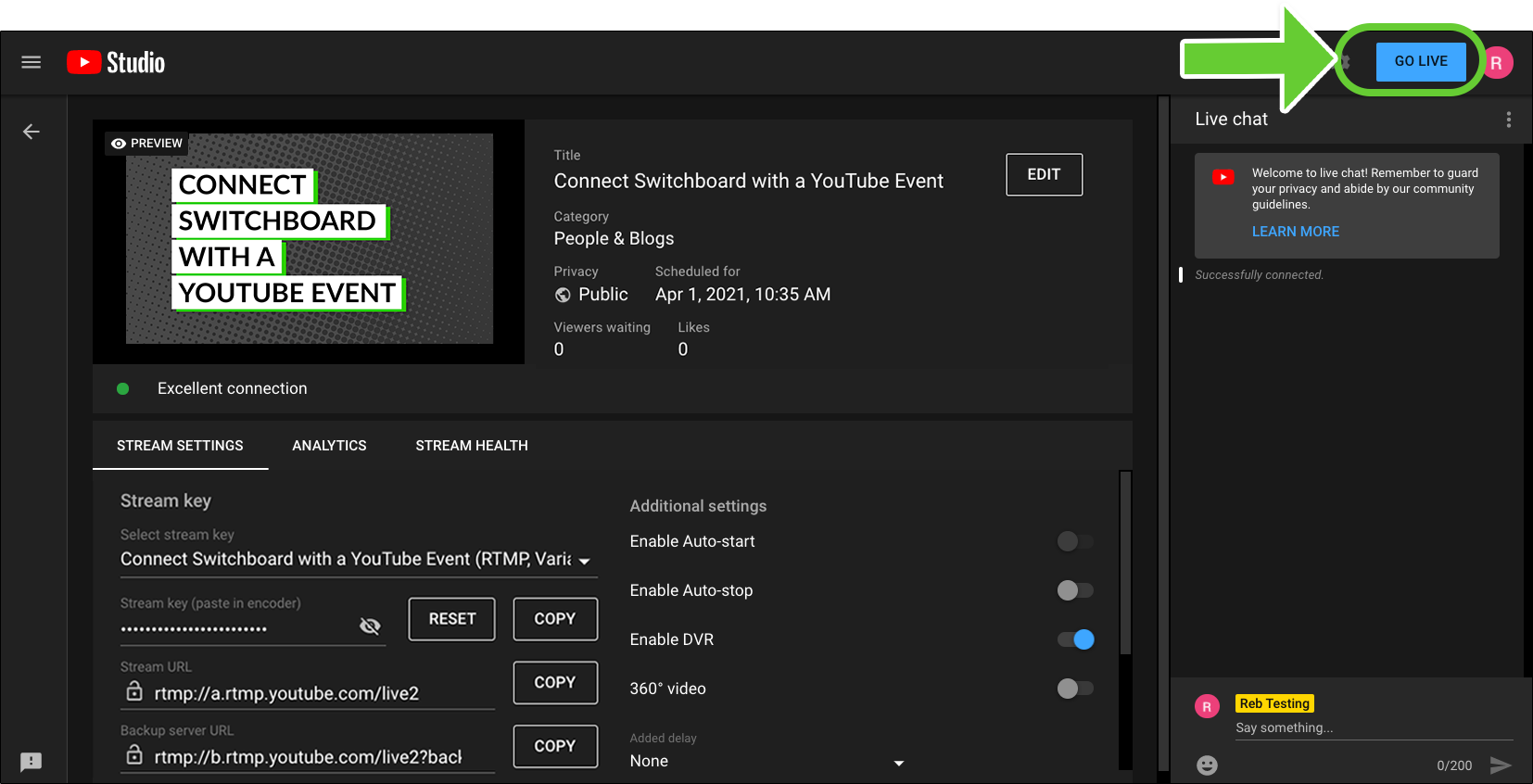Click RESET for the stream key
The width and height of the screenshot is (1533, 784).
[452, 619]
